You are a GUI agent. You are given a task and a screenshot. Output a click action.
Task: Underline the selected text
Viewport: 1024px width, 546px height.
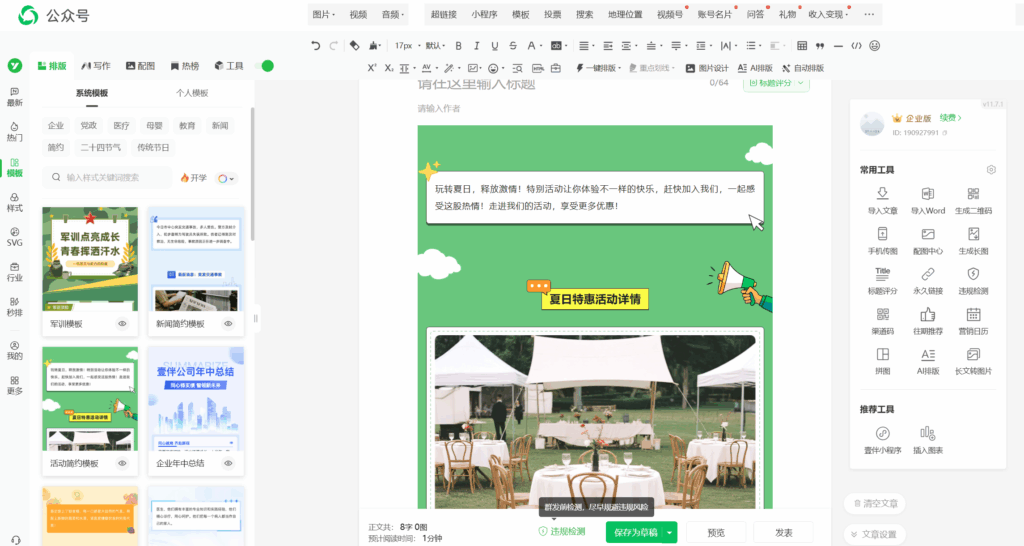coord(494,46)
